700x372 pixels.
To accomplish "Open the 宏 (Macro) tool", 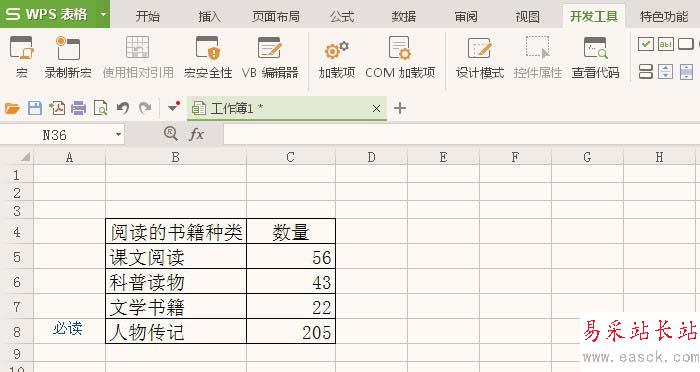I will tap(21, 58).
